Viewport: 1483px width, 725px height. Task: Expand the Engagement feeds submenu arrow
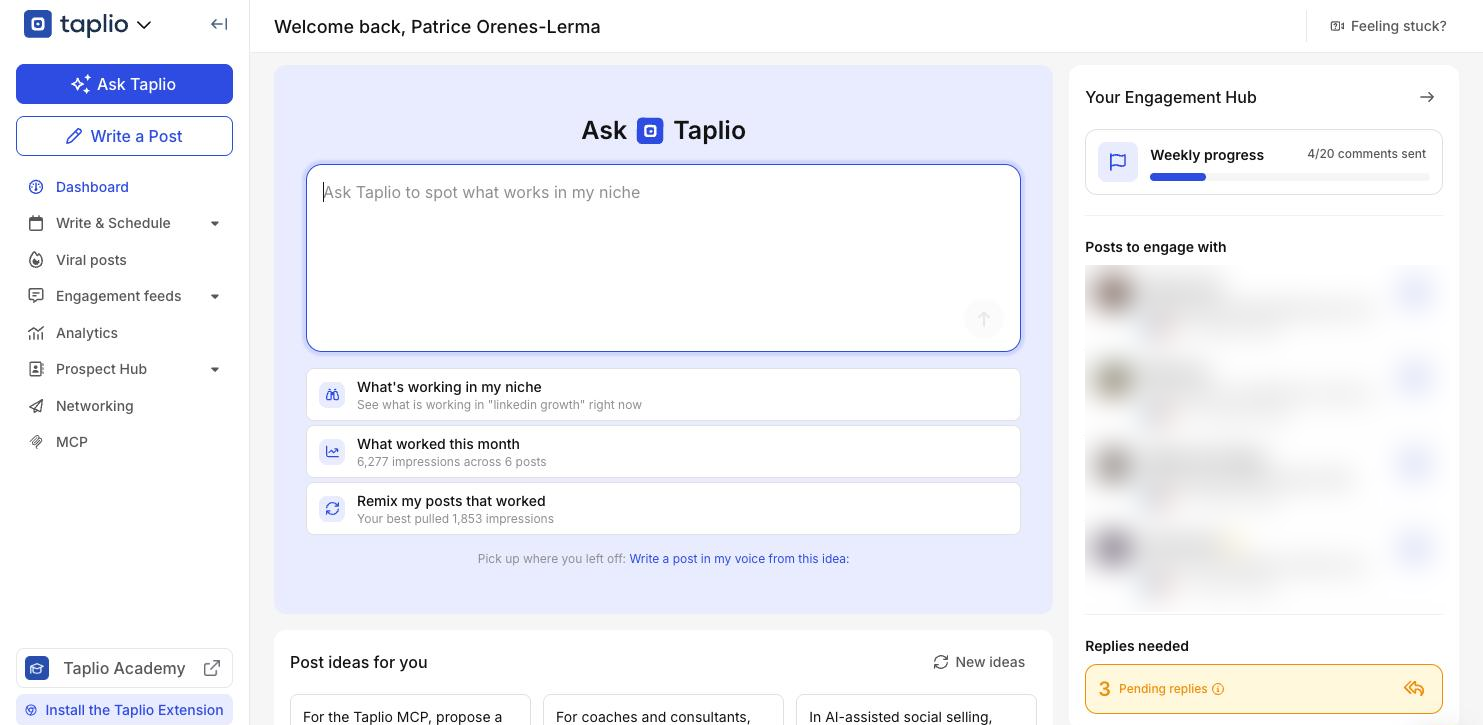[x=215, y=296]
